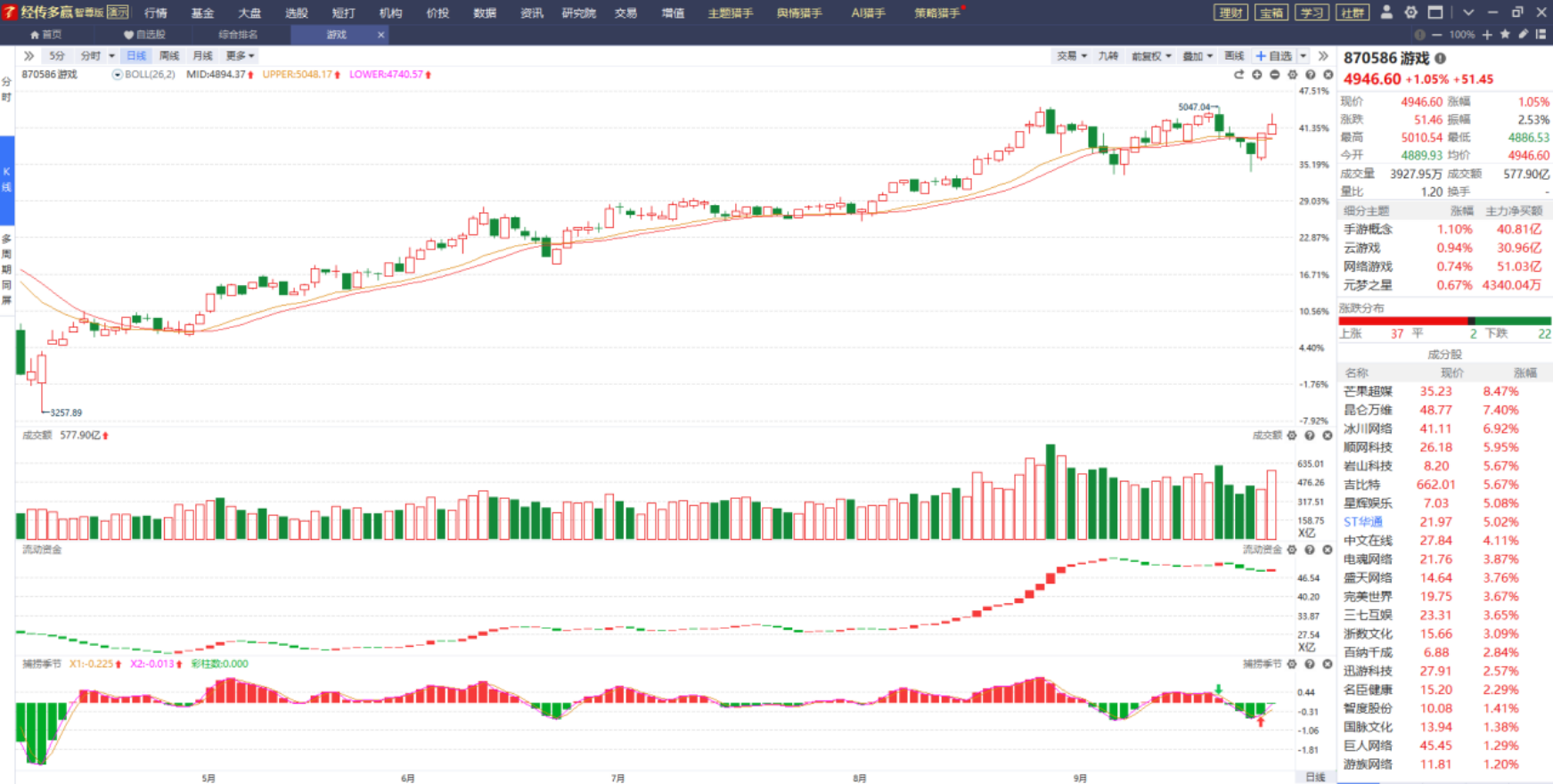This screenshot has width=1553, height=784.
Task: Open dropdown arrow next to 自选
Action: pos(1304,55)
